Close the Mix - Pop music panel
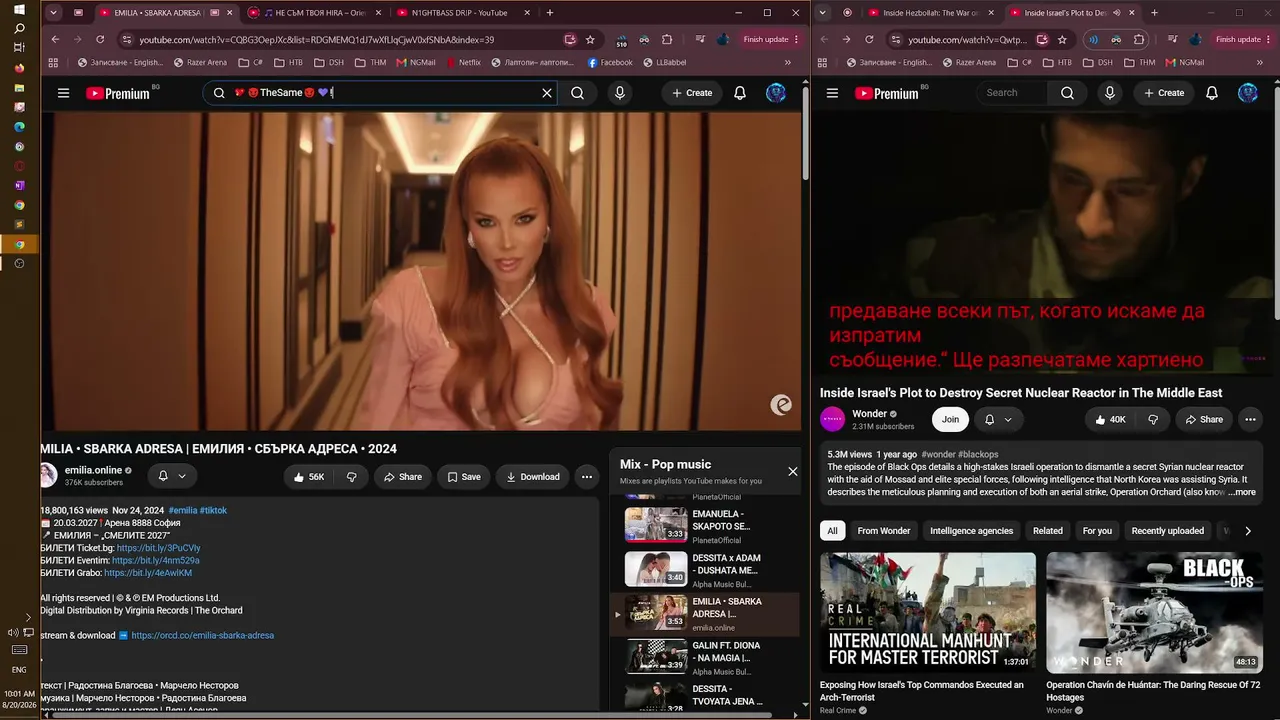 pos(793,471)
